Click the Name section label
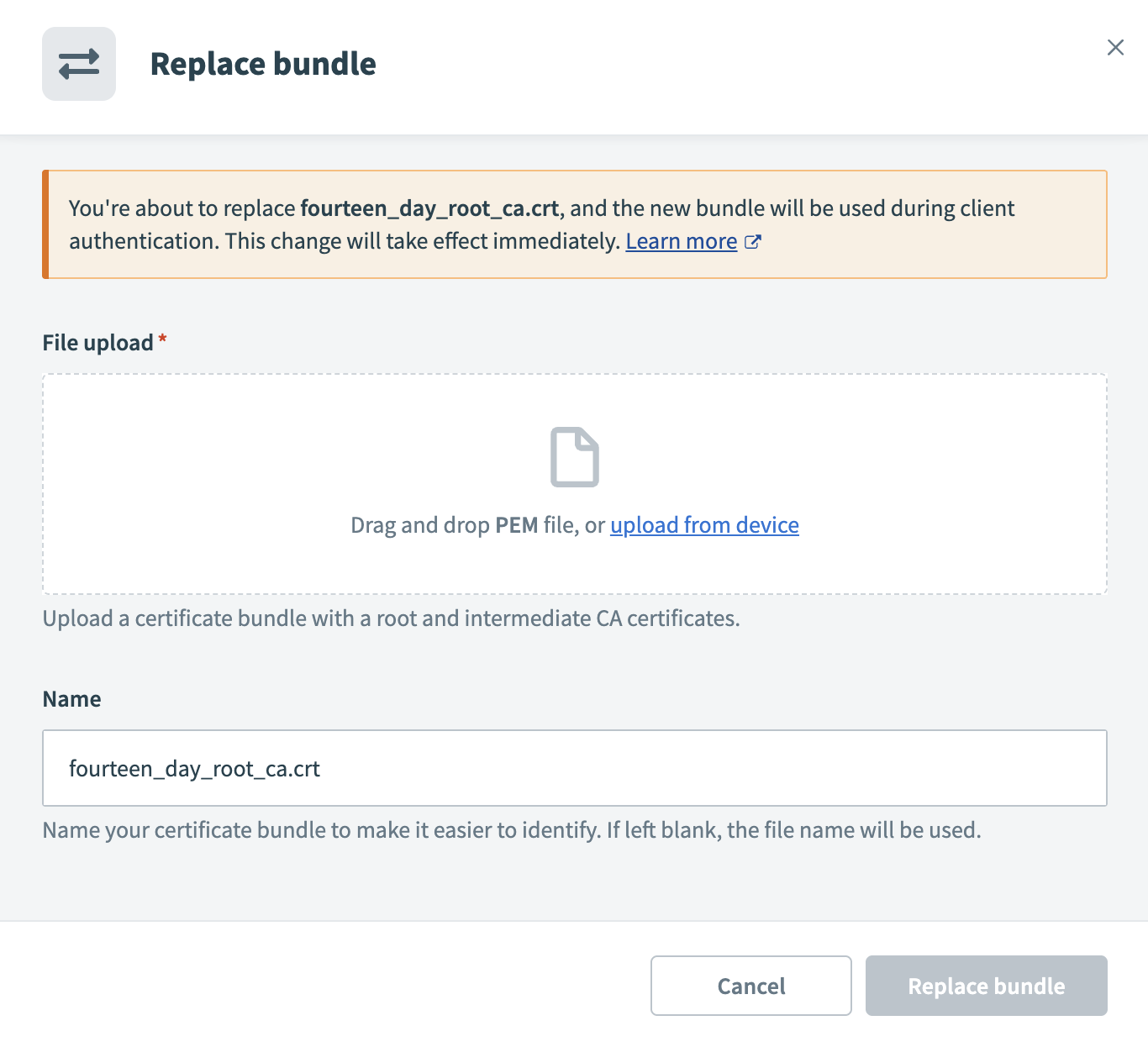The width and height of the screenshot is (1148, 1047). [x=71, y=698]
